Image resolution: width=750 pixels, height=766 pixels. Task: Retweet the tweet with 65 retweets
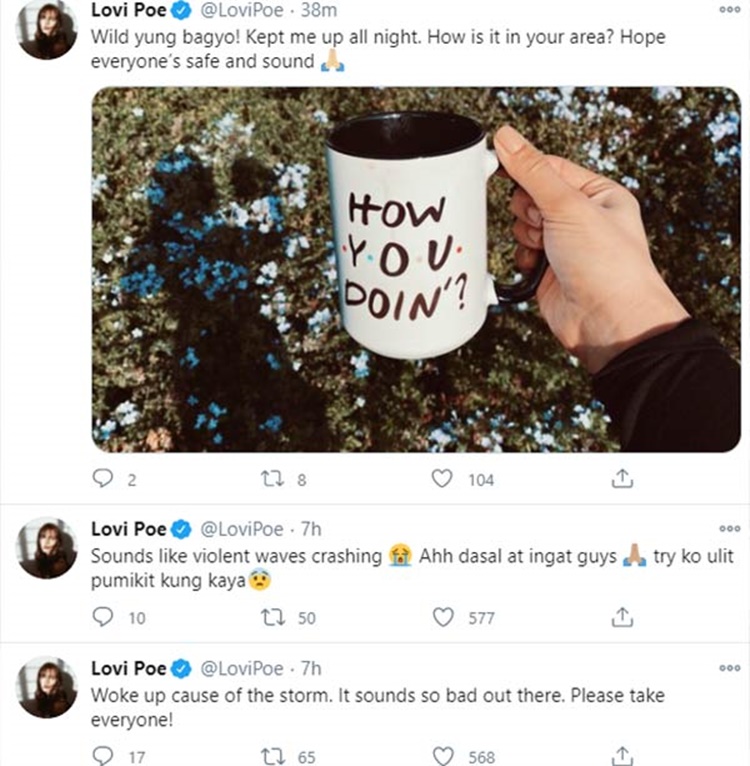[x=270, y=756]
